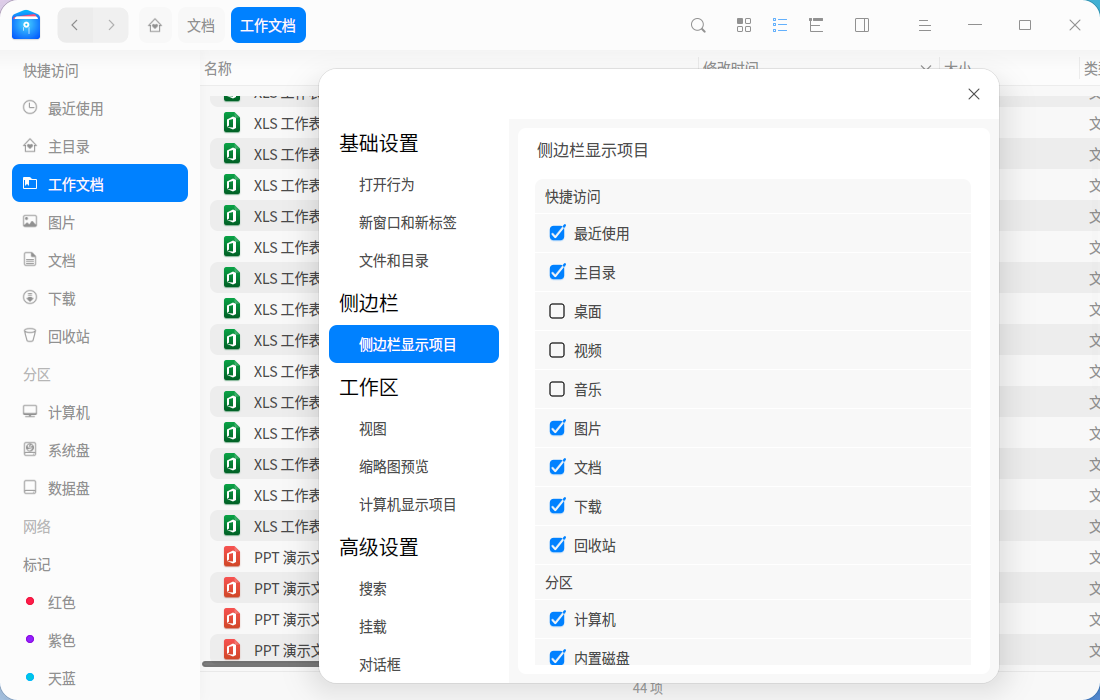Click the home icon next to the breadcrumb
This screenshot has width=1100, height=700.
point(155,25)
